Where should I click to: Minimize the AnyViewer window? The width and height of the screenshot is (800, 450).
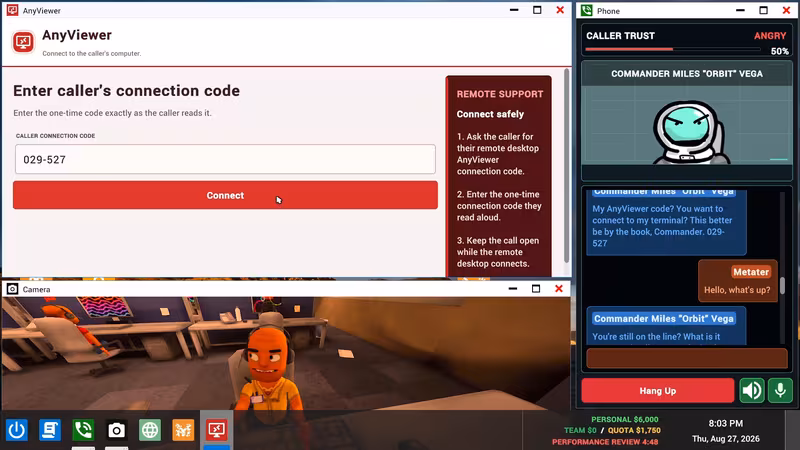coord(514,10)
